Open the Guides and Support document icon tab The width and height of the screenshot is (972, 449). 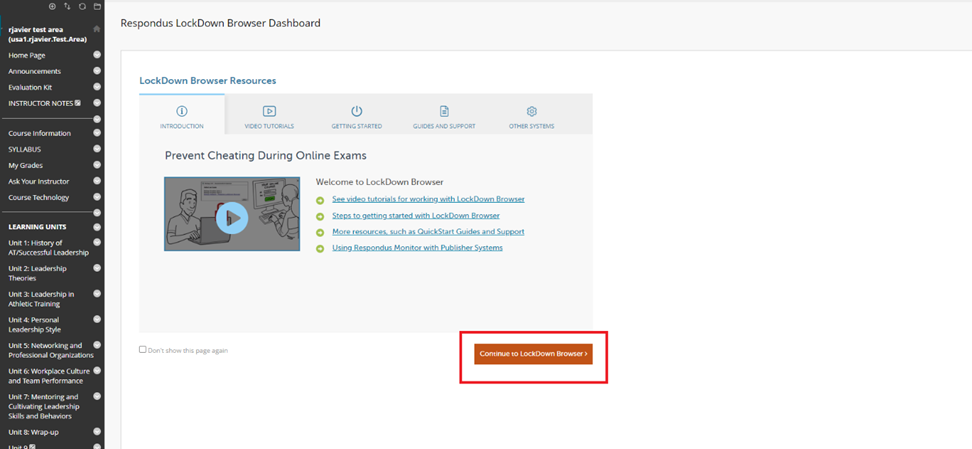pyautogui.click(x=444, y=115)
